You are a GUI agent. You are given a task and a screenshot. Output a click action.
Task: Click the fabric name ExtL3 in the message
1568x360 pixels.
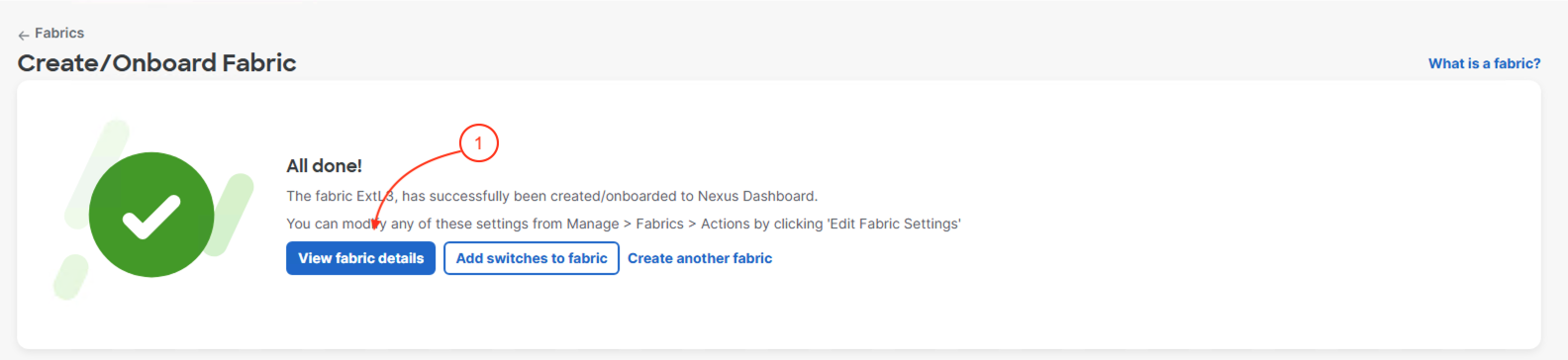tap(376, 196)
